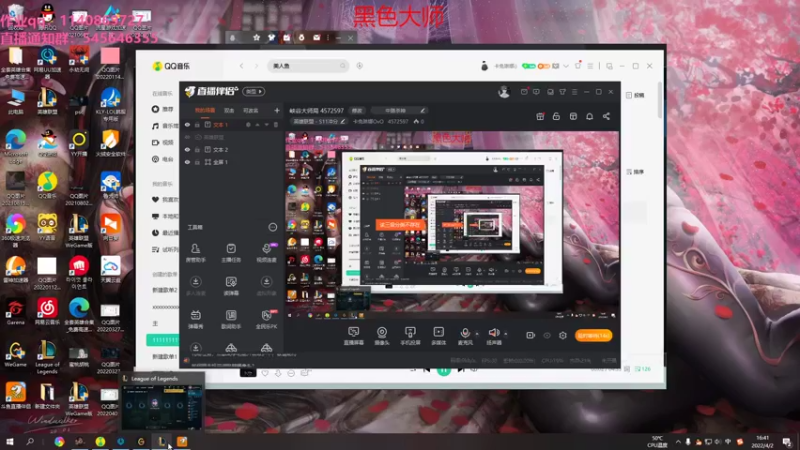The image size is (800, 450).
Task: Switch to the third scene tab in 直播伴侣
Action: (251, 110)
